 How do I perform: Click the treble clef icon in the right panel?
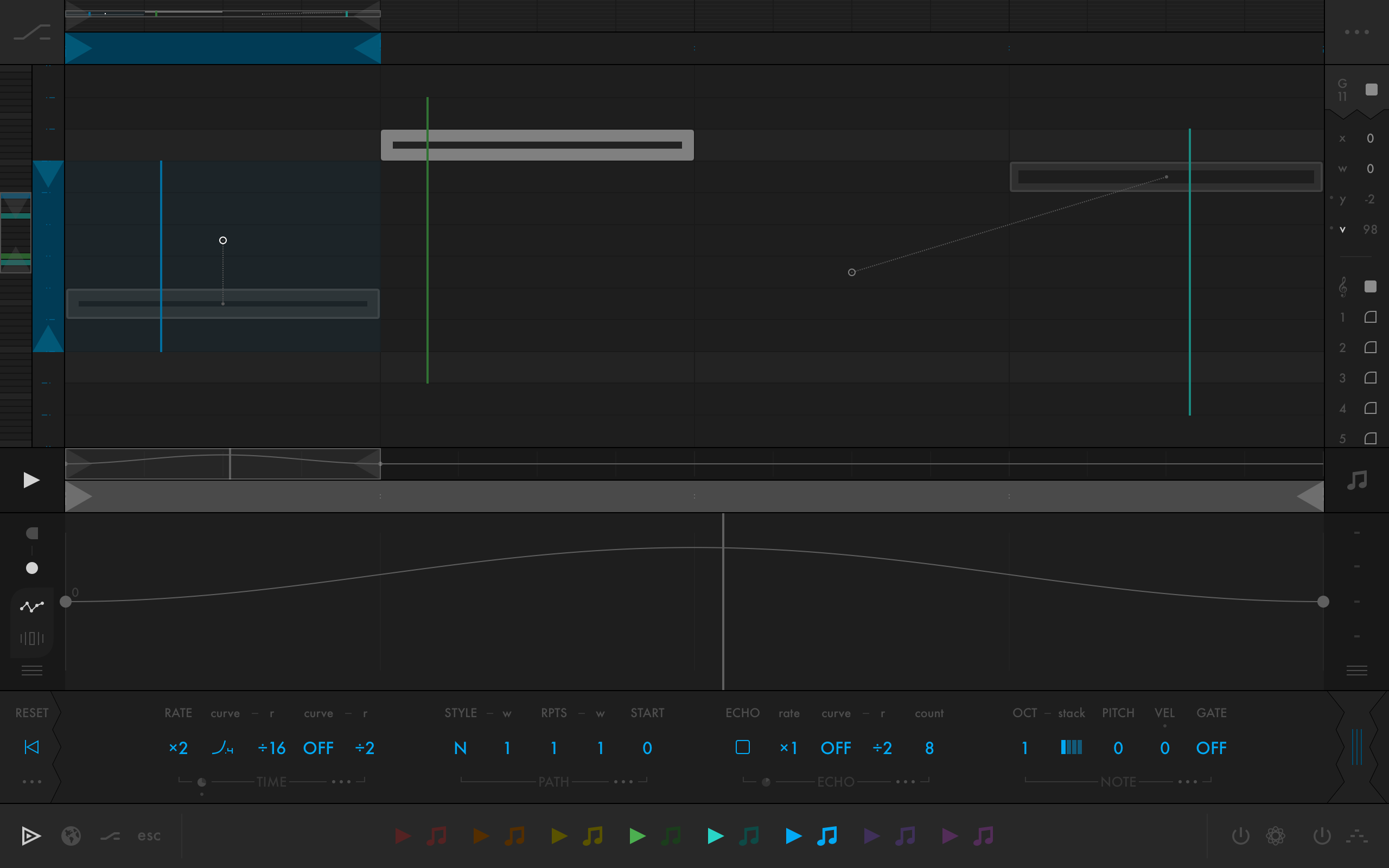(x=1342, y=286)
